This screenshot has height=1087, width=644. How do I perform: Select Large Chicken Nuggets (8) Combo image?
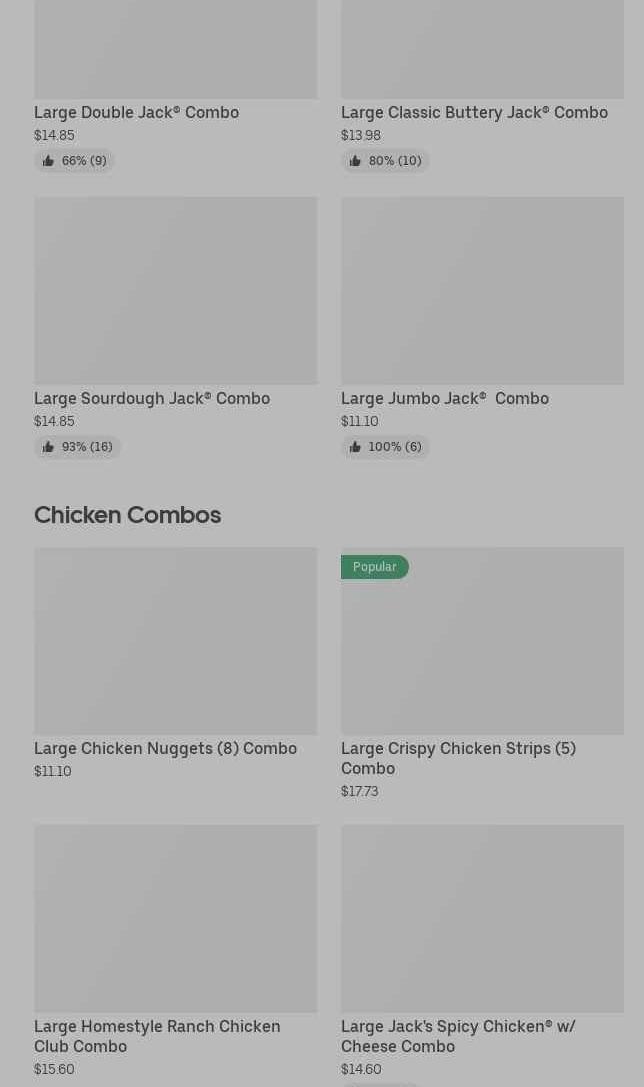pos(175,640)
